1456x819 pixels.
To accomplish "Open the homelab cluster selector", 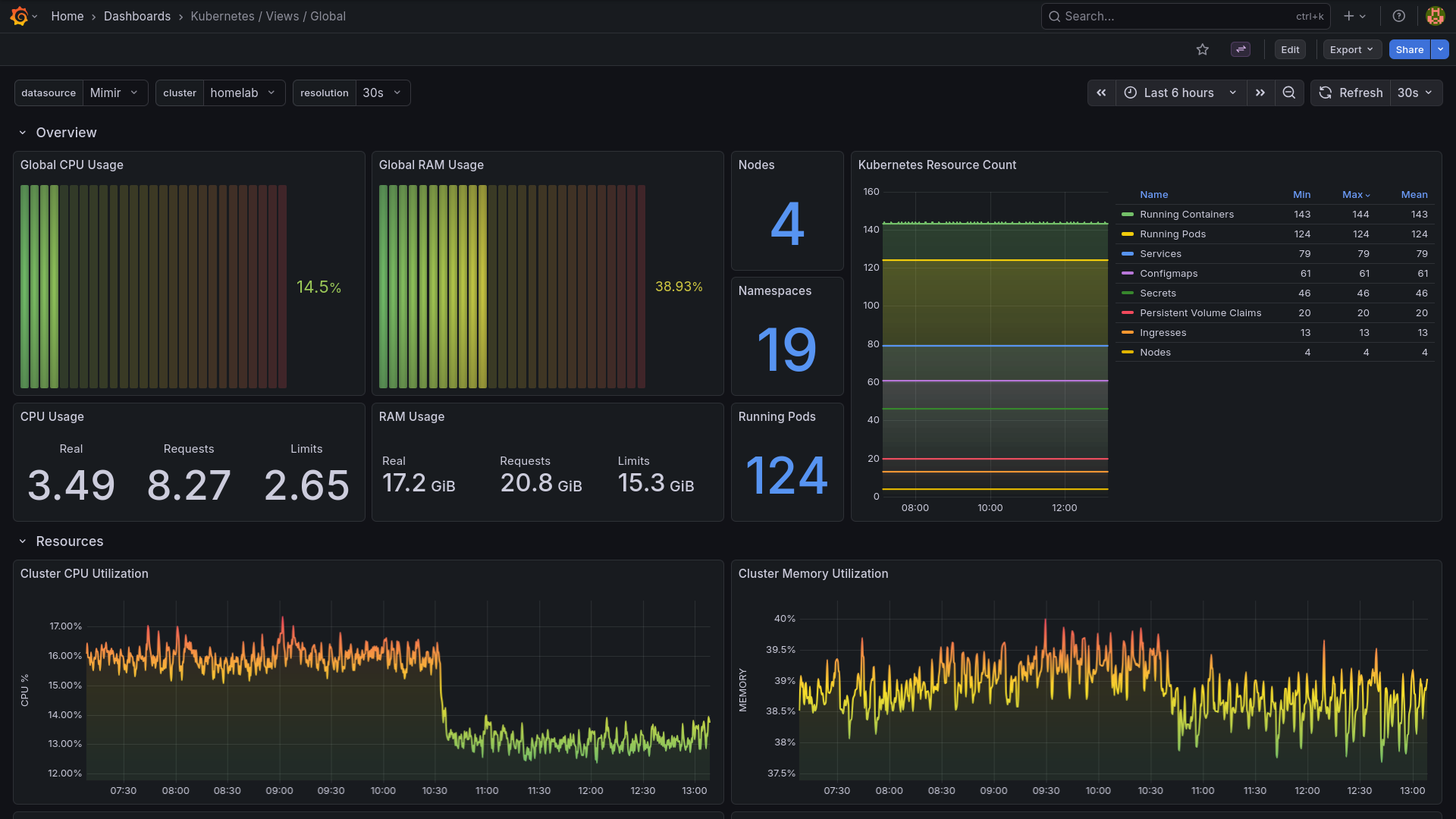I will click(243, 93).
